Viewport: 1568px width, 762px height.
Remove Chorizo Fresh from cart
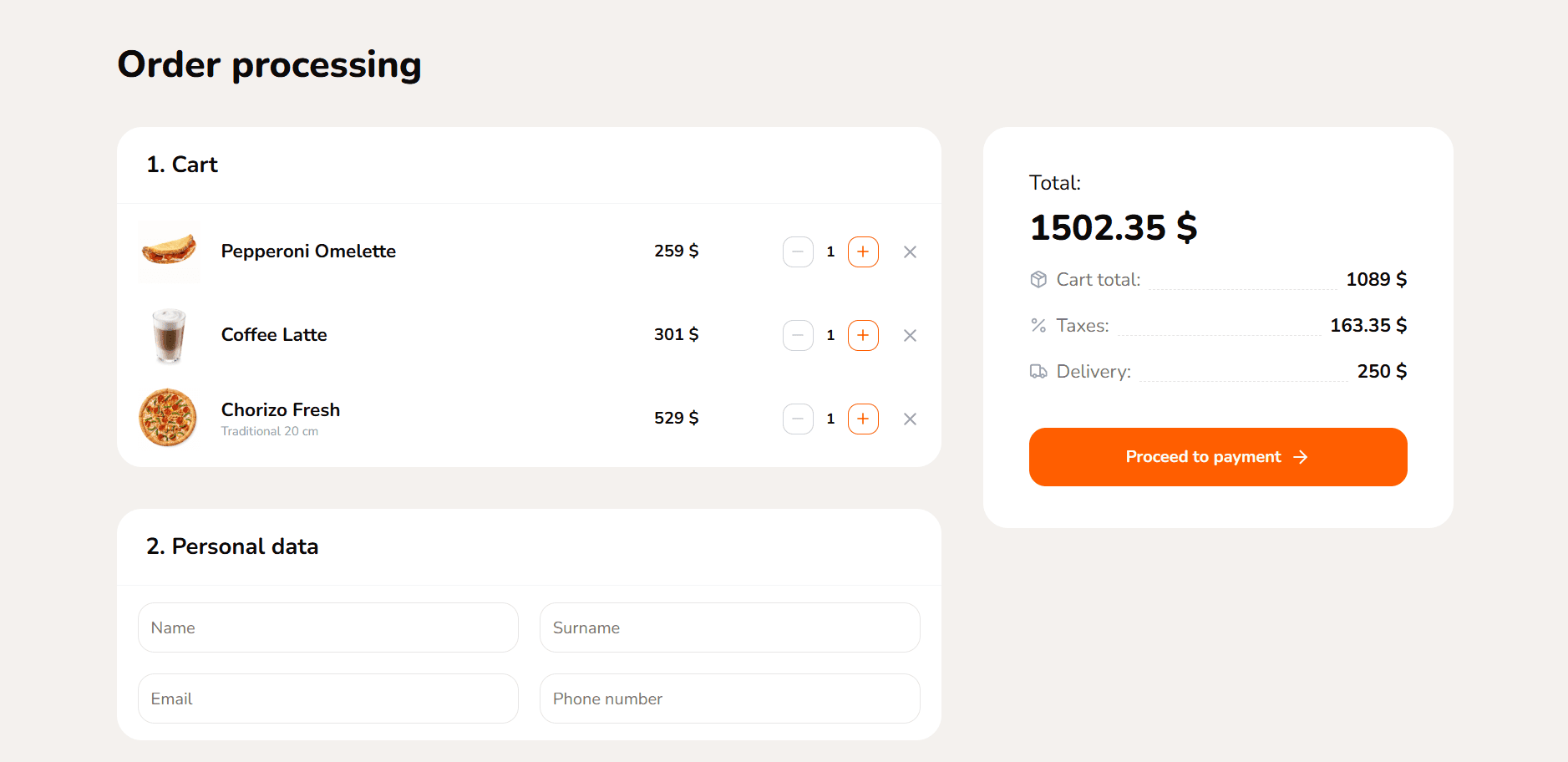coord(911,419)
